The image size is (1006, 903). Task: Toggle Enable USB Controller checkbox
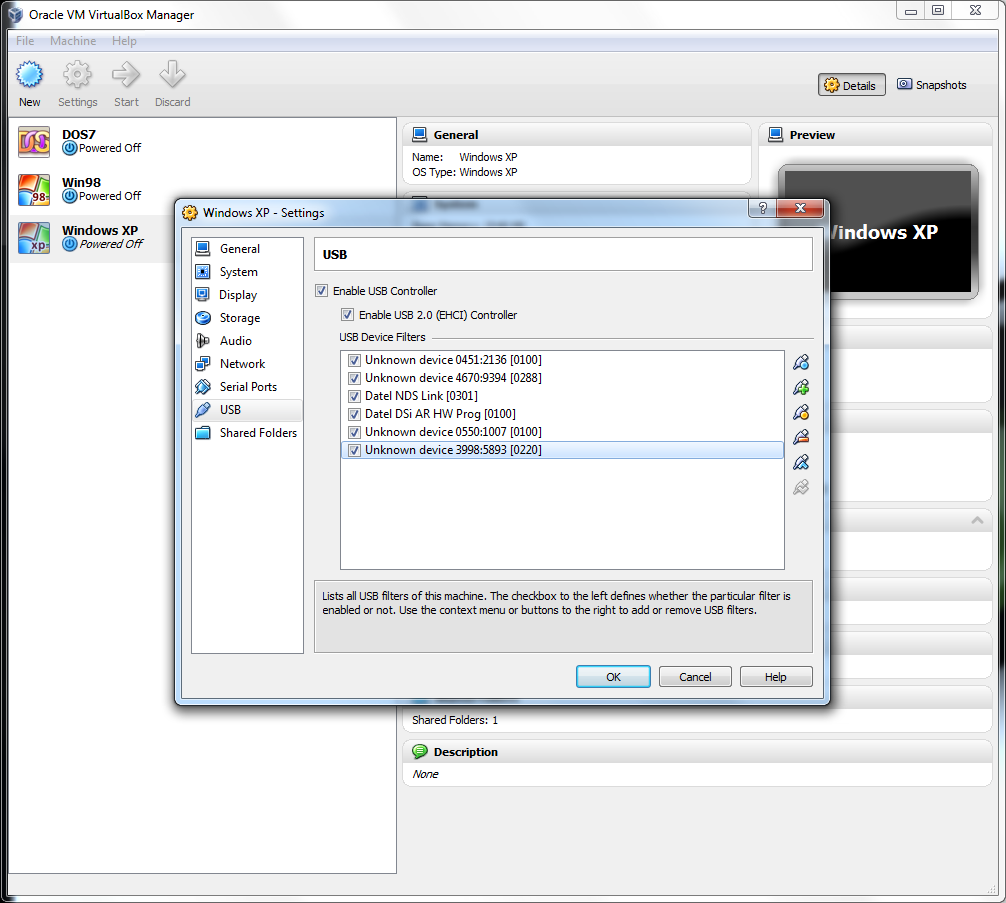click(321, 291)
